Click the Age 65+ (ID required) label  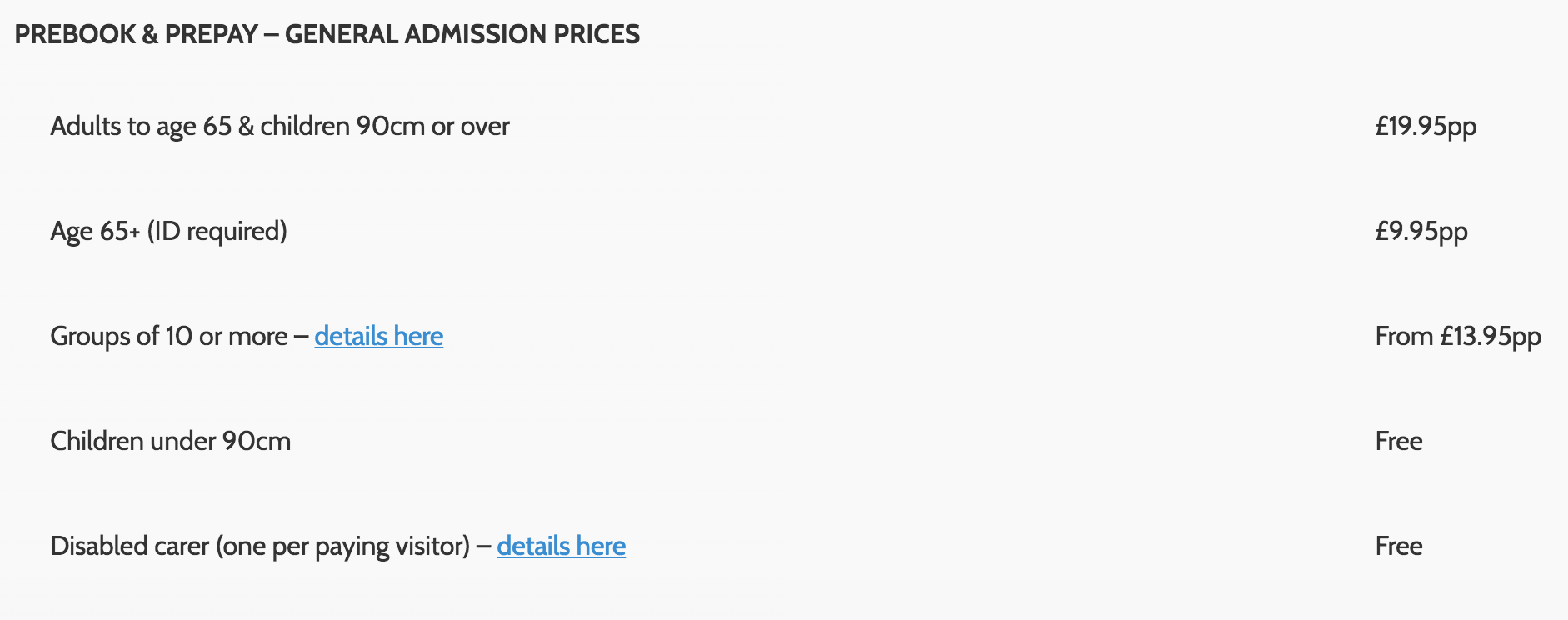[x=168, y=231]
